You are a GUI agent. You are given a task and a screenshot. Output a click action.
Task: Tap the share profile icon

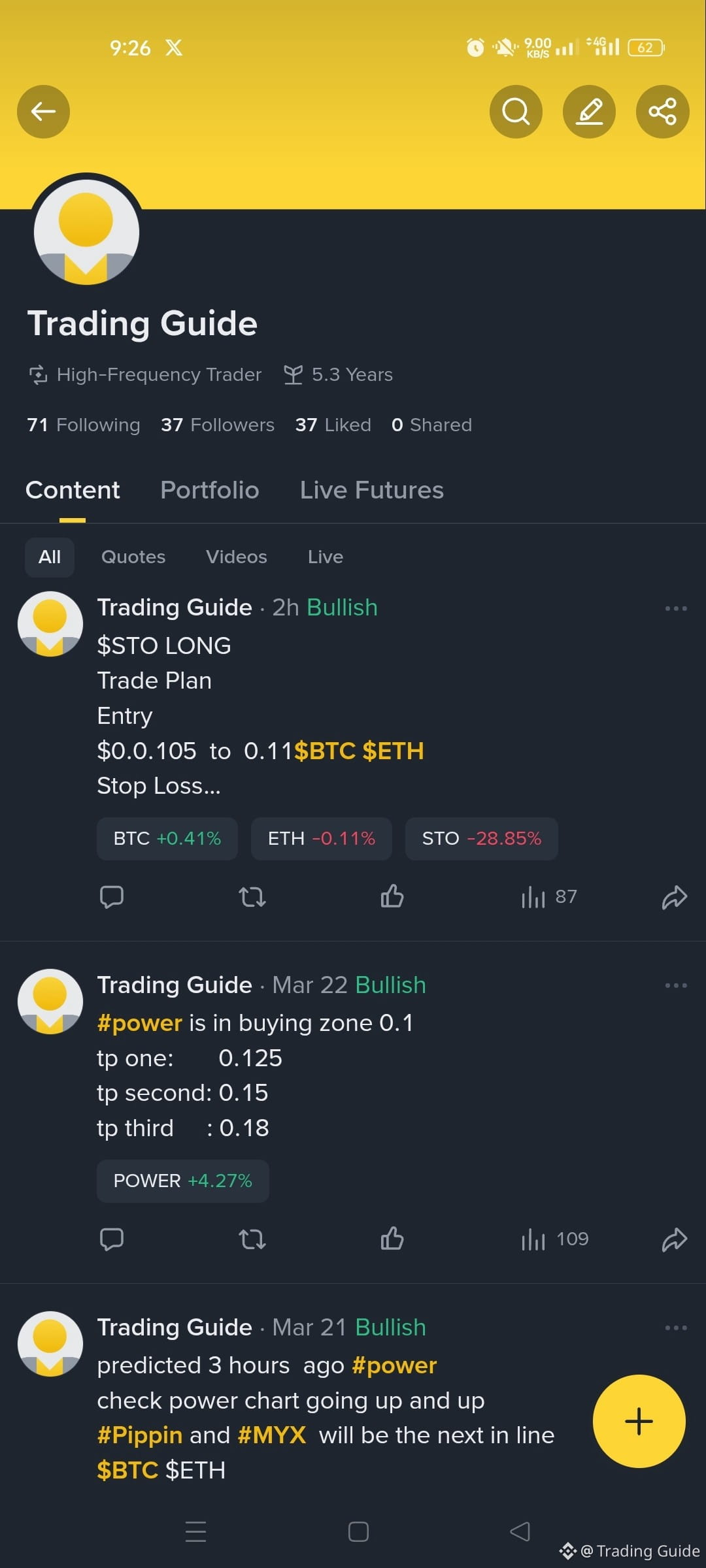(x=662, y=112)
